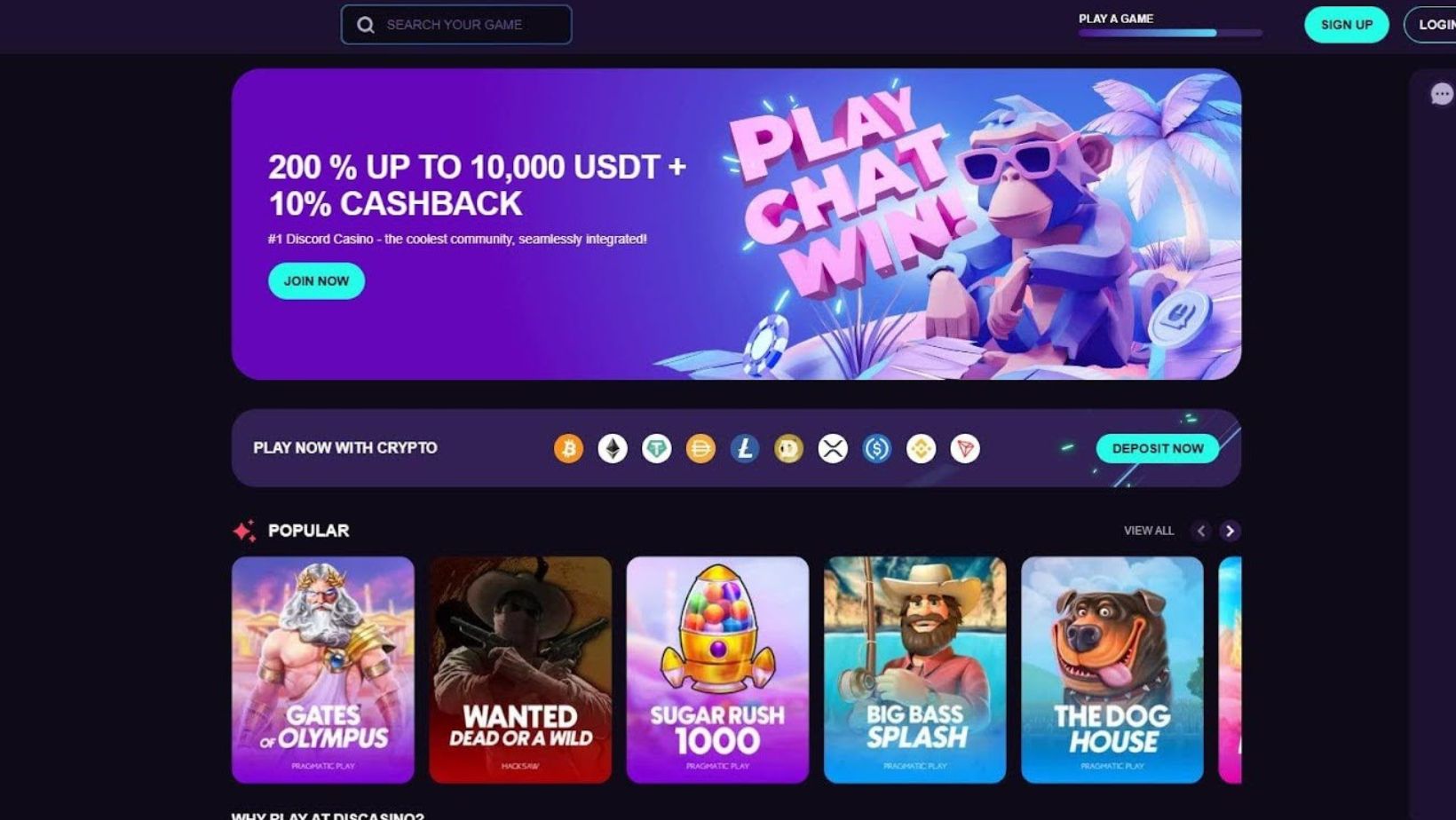The image size is (1456, 820).
Task: Click the Sign Up button
Action: 1346,25
